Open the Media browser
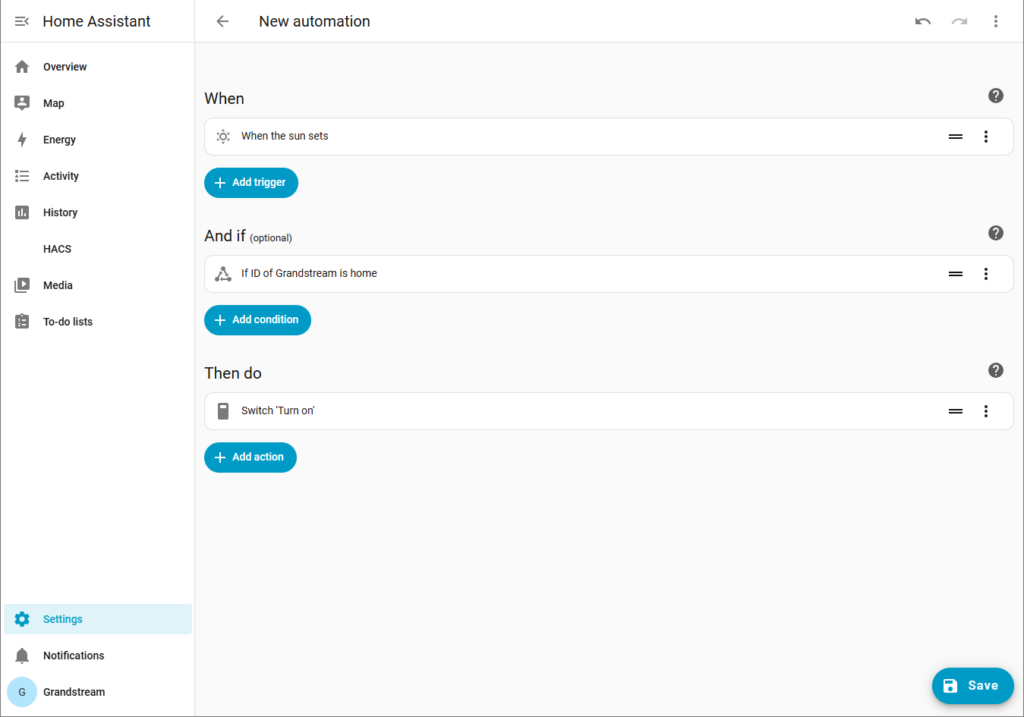Viewport: 1024px width, 717px height. 98,285
